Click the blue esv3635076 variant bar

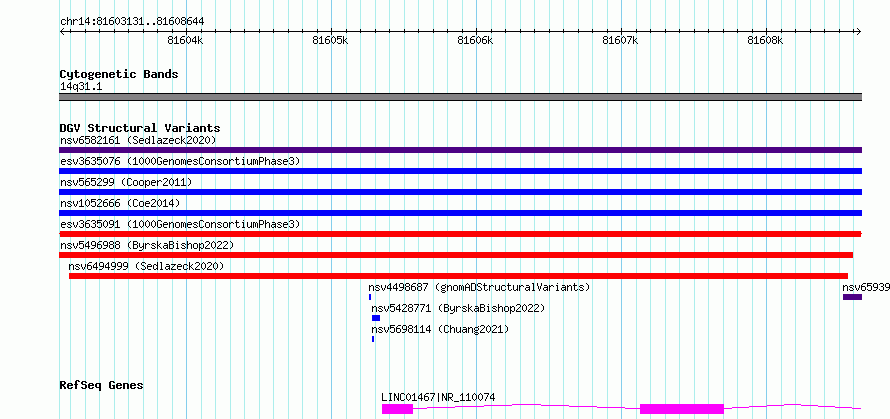(x=460, y=171)
